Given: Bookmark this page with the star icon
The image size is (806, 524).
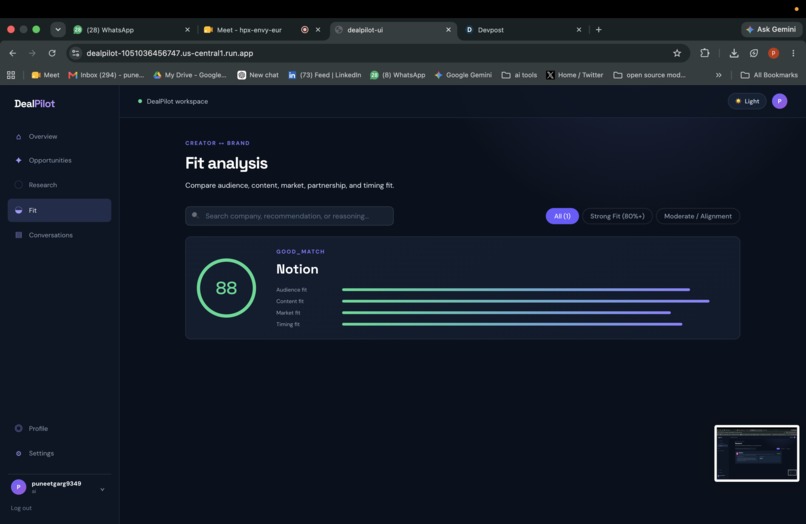Looking at the screenshot, I should point(677,53).
